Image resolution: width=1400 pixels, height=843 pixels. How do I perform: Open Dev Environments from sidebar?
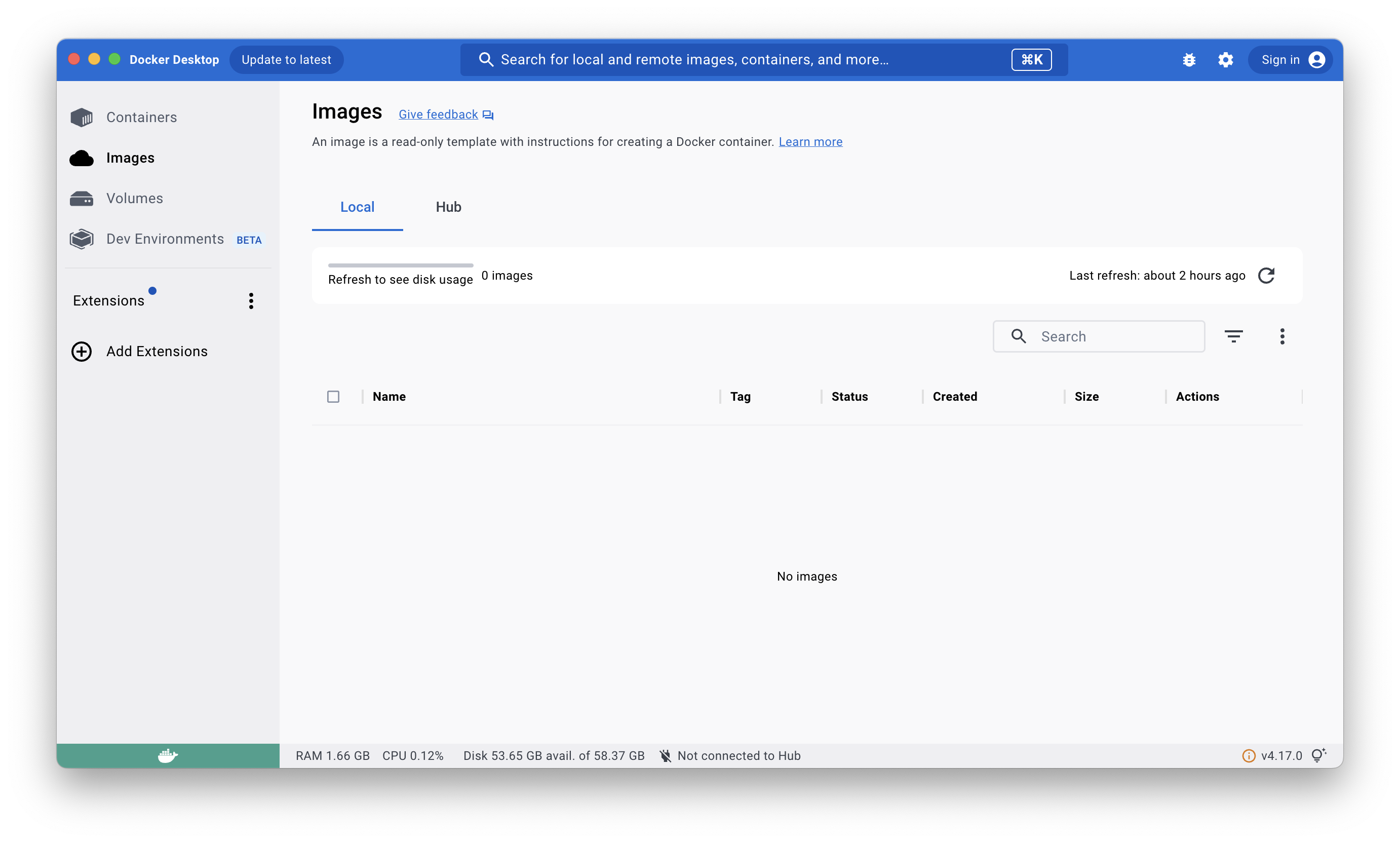click(165, 239)
